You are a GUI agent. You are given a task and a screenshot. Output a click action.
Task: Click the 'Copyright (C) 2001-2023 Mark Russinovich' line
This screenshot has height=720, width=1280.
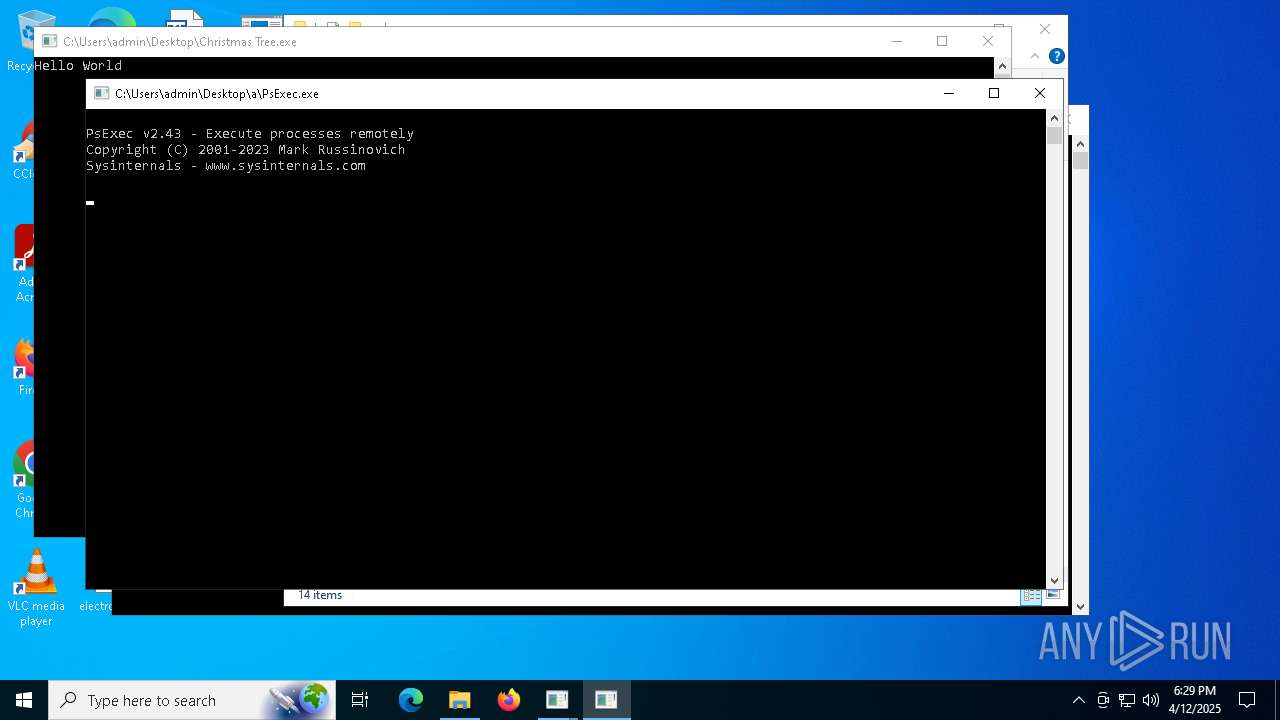[246, 150]
